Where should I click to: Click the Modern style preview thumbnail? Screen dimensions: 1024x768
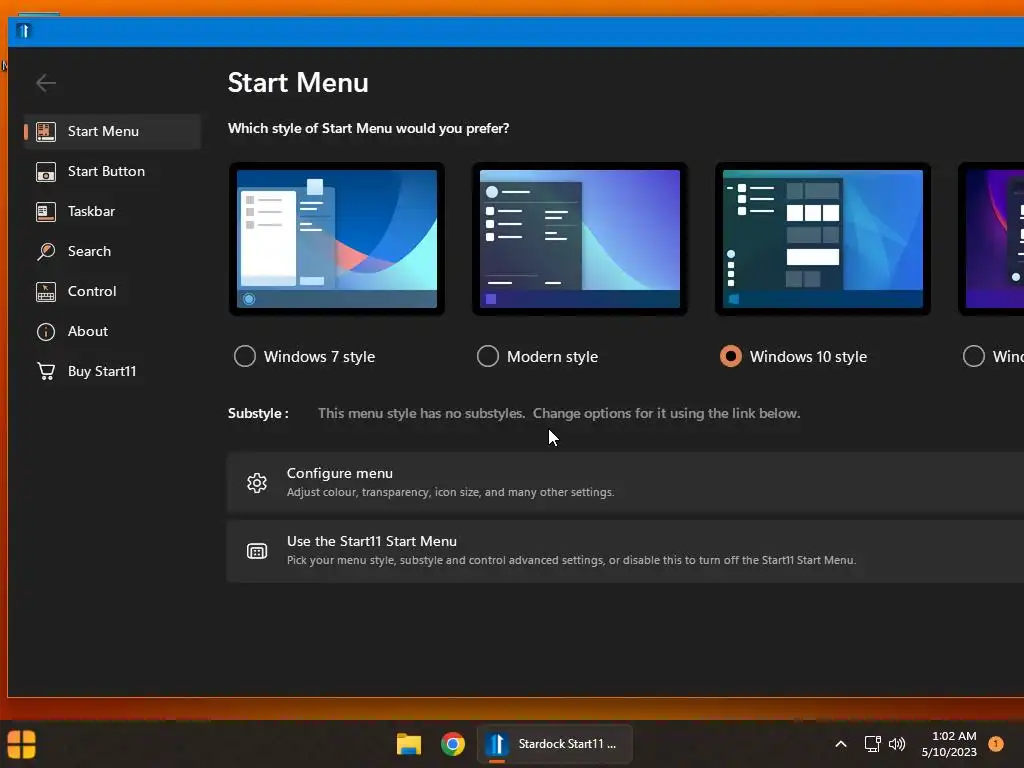[x=580, y=239]
